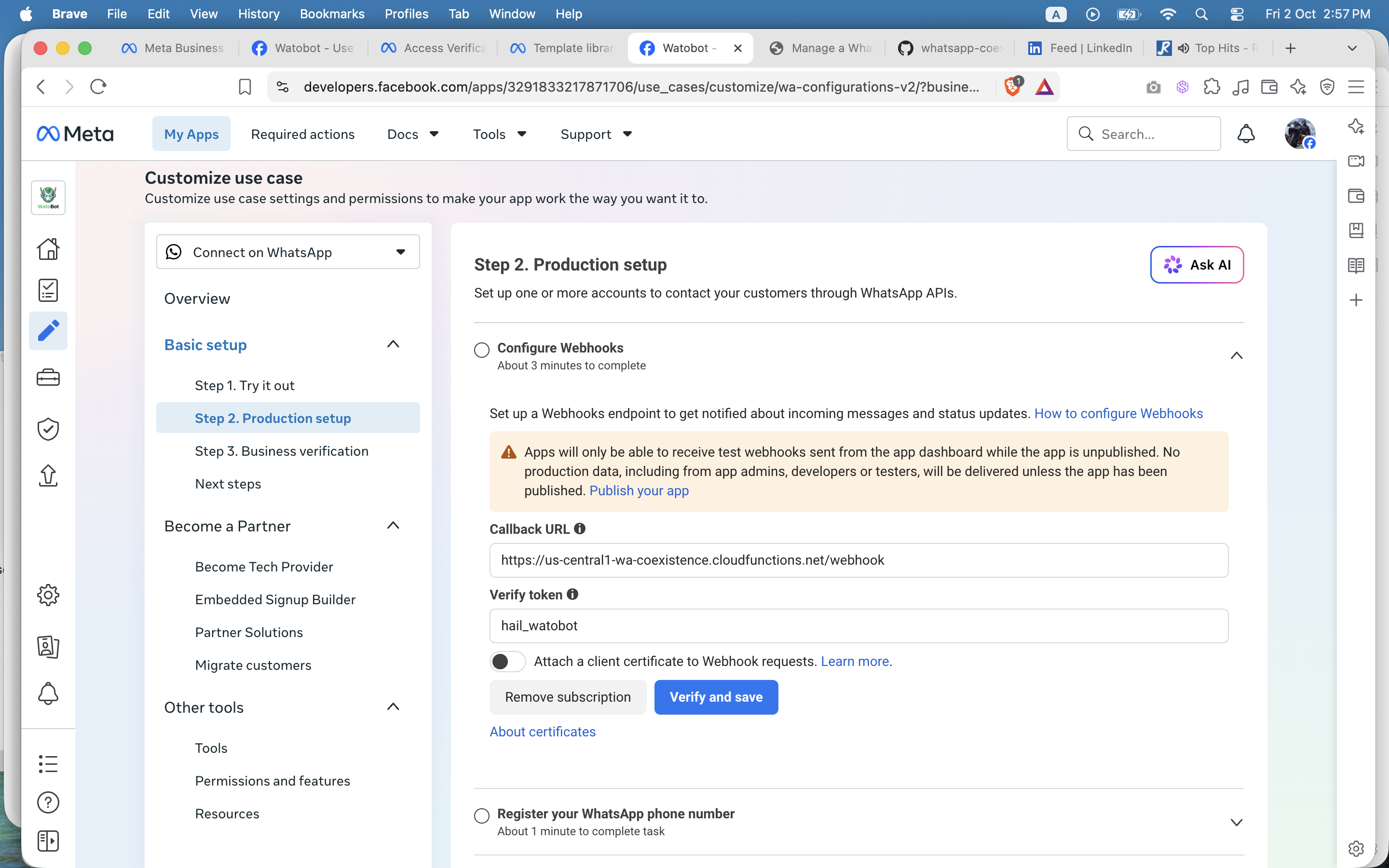This screenshot has width=1389, height=868.
Task: Open the Bookmarks menu in menu bar
Action: 332,14
